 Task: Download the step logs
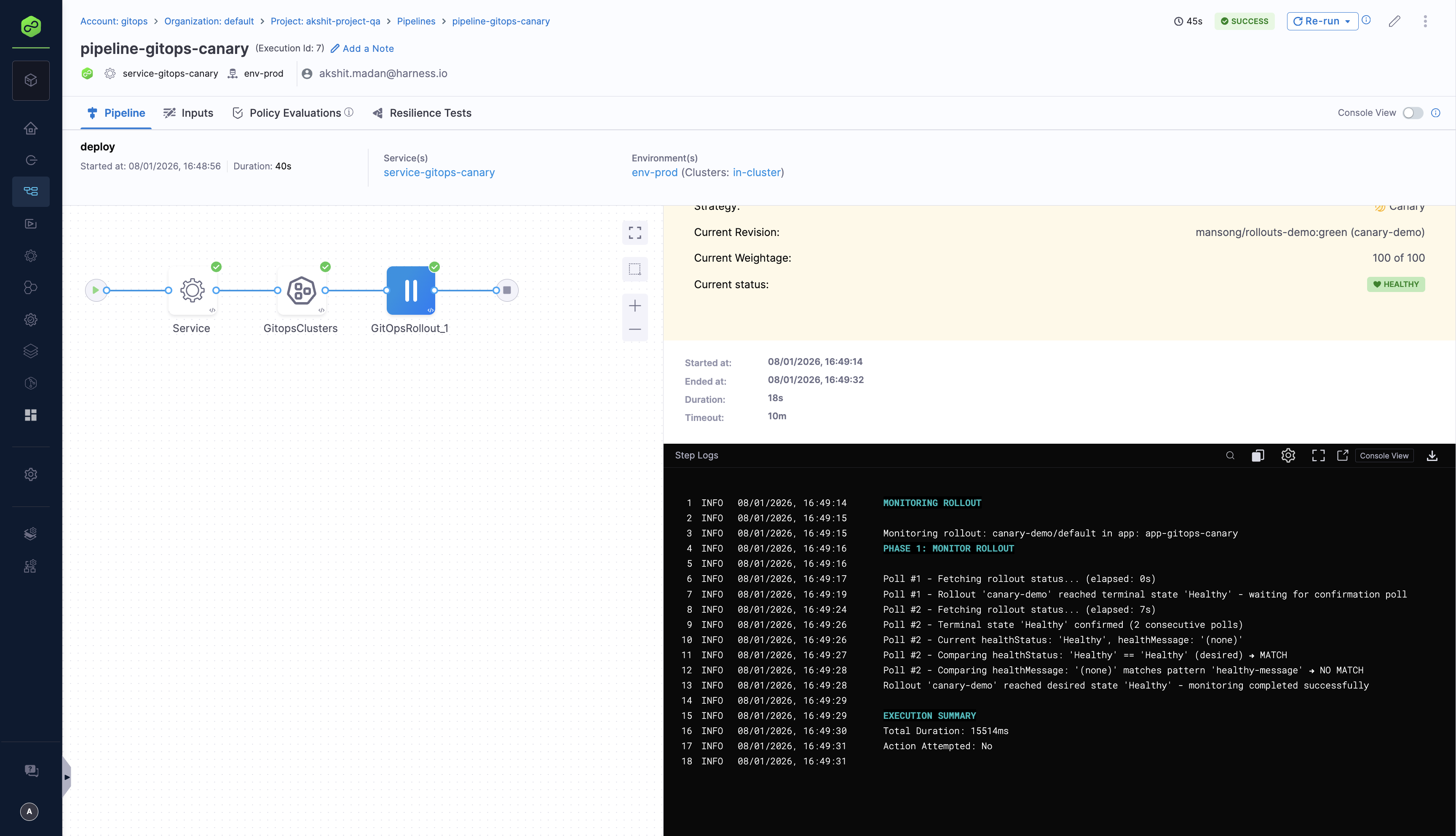coord(1432,456)
